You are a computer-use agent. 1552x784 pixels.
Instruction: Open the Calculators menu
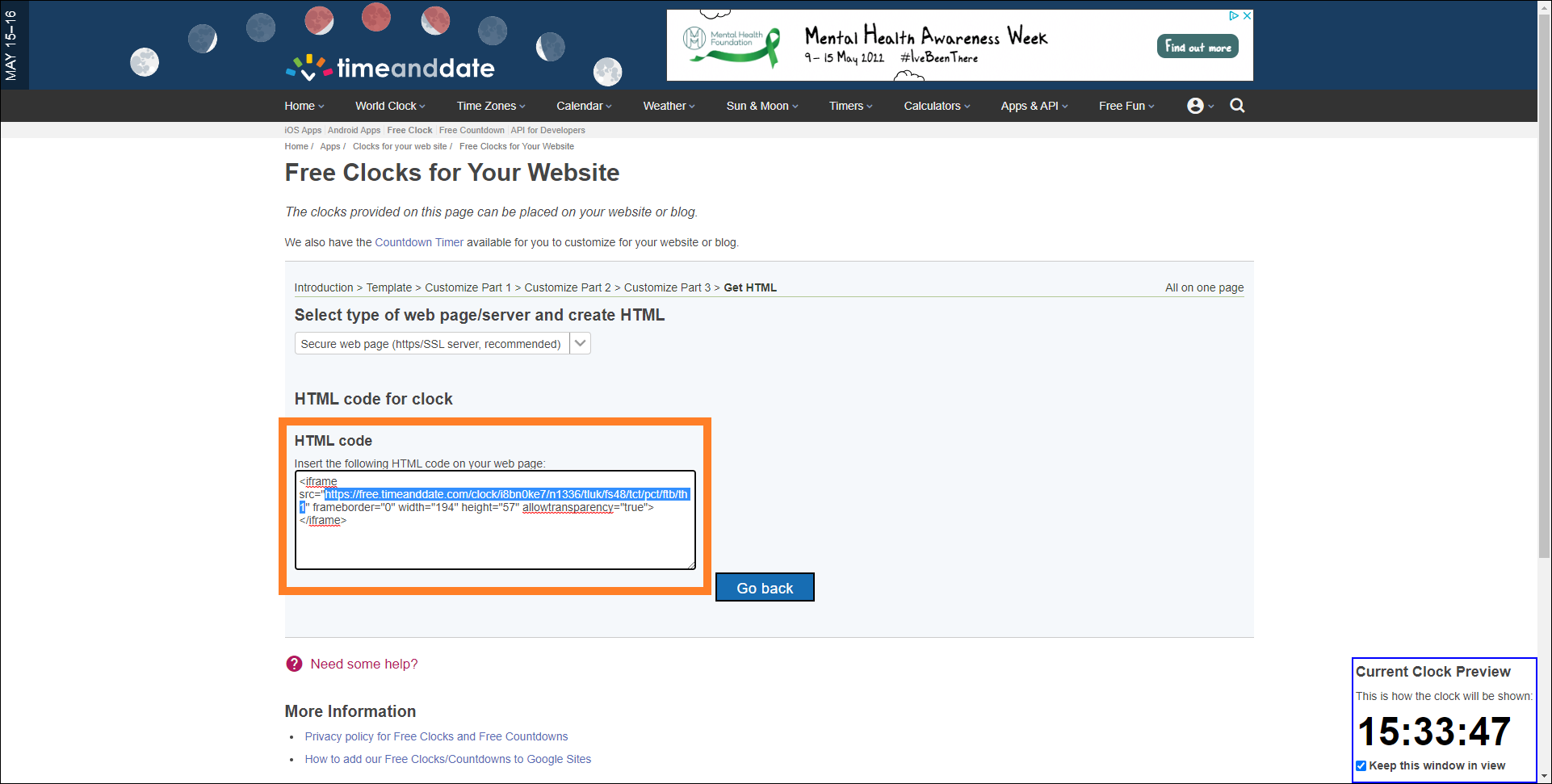coord(936,106)
